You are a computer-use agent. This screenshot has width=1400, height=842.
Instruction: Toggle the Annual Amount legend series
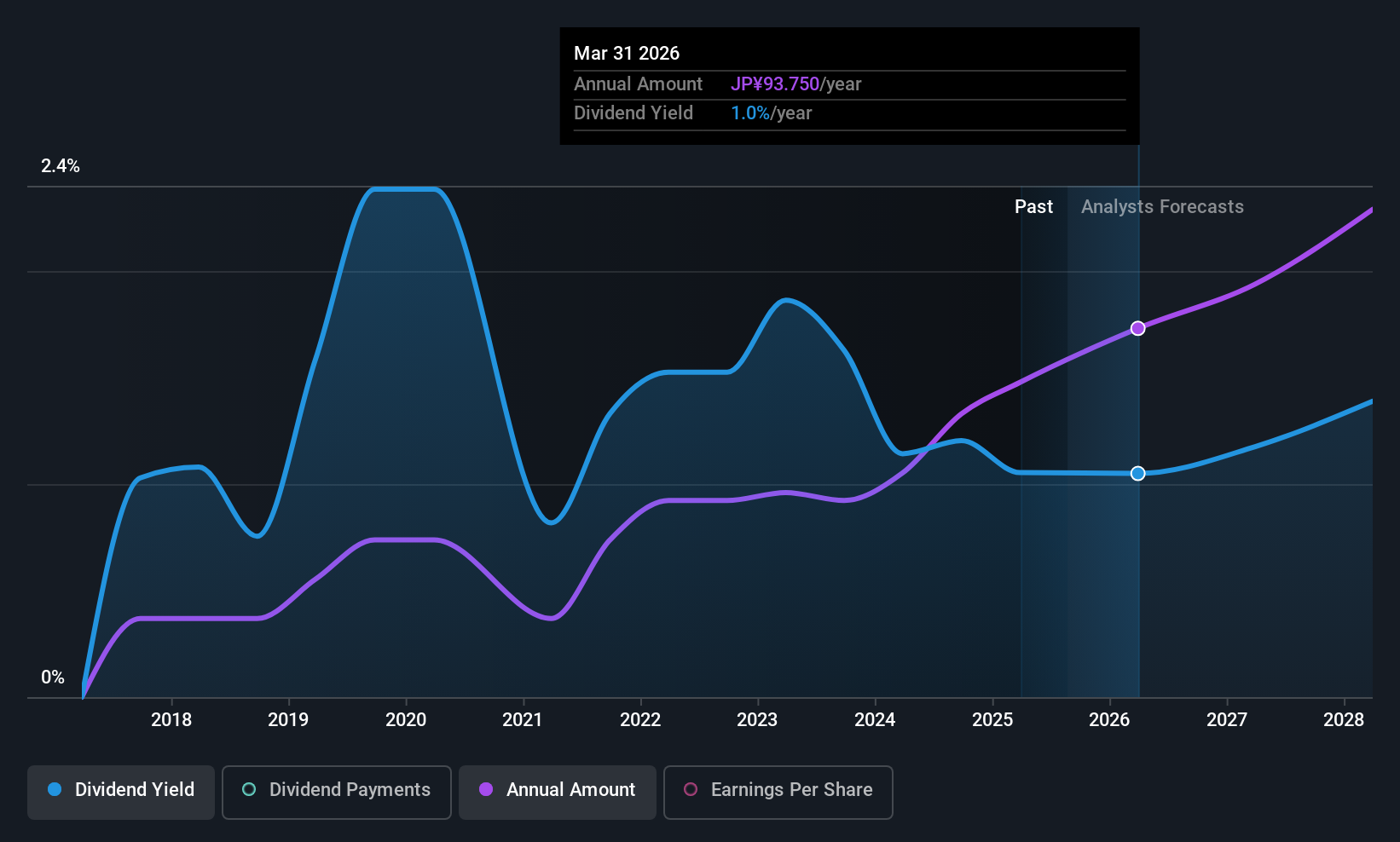558,792
